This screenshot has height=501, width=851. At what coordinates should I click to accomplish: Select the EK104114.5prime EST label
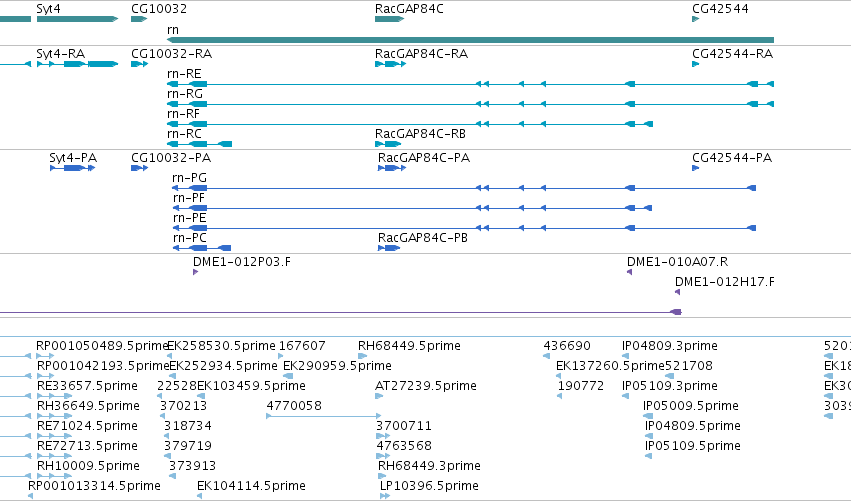(251, 487)
